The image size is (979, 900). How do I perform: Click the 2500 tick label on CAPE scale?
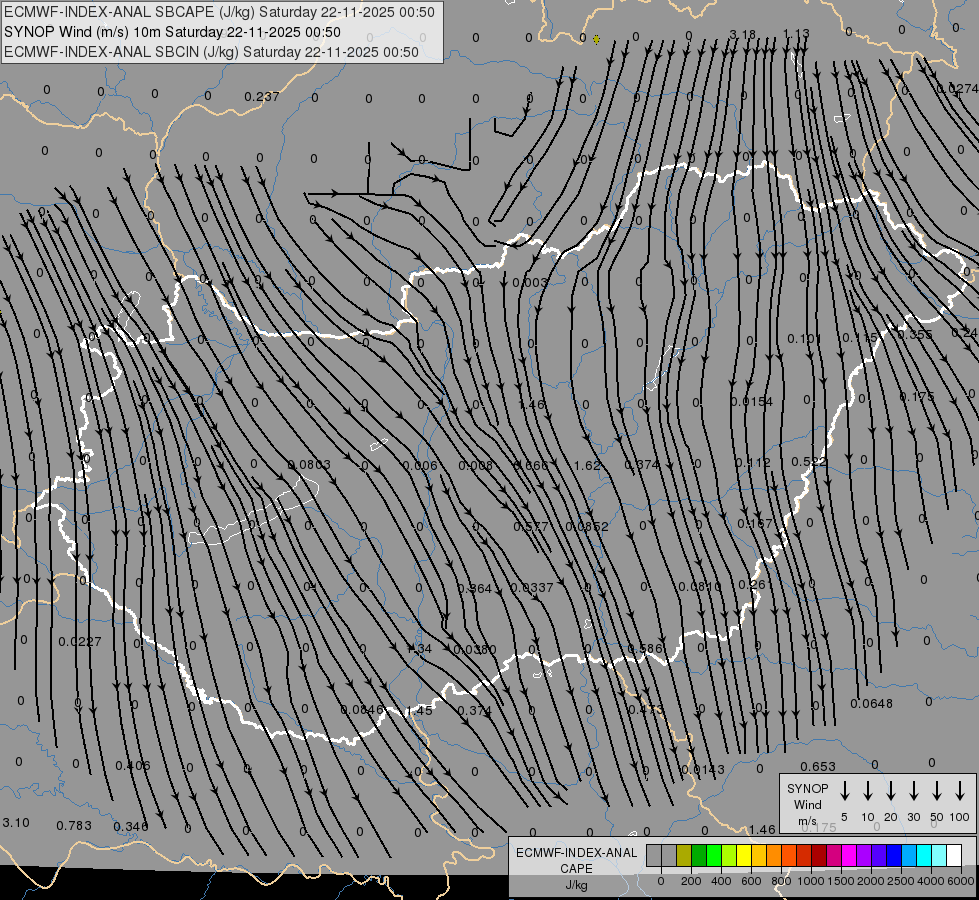coord(901,881)
